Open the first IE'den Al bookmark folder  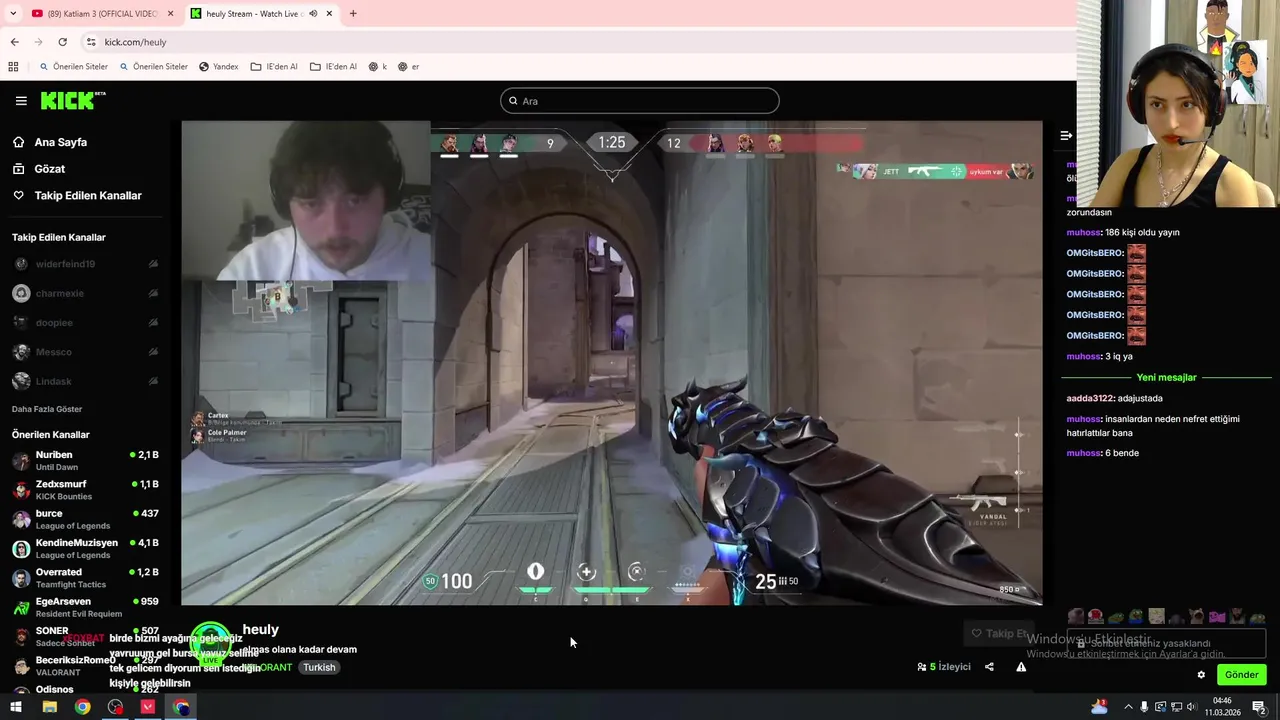coord(274,67)
